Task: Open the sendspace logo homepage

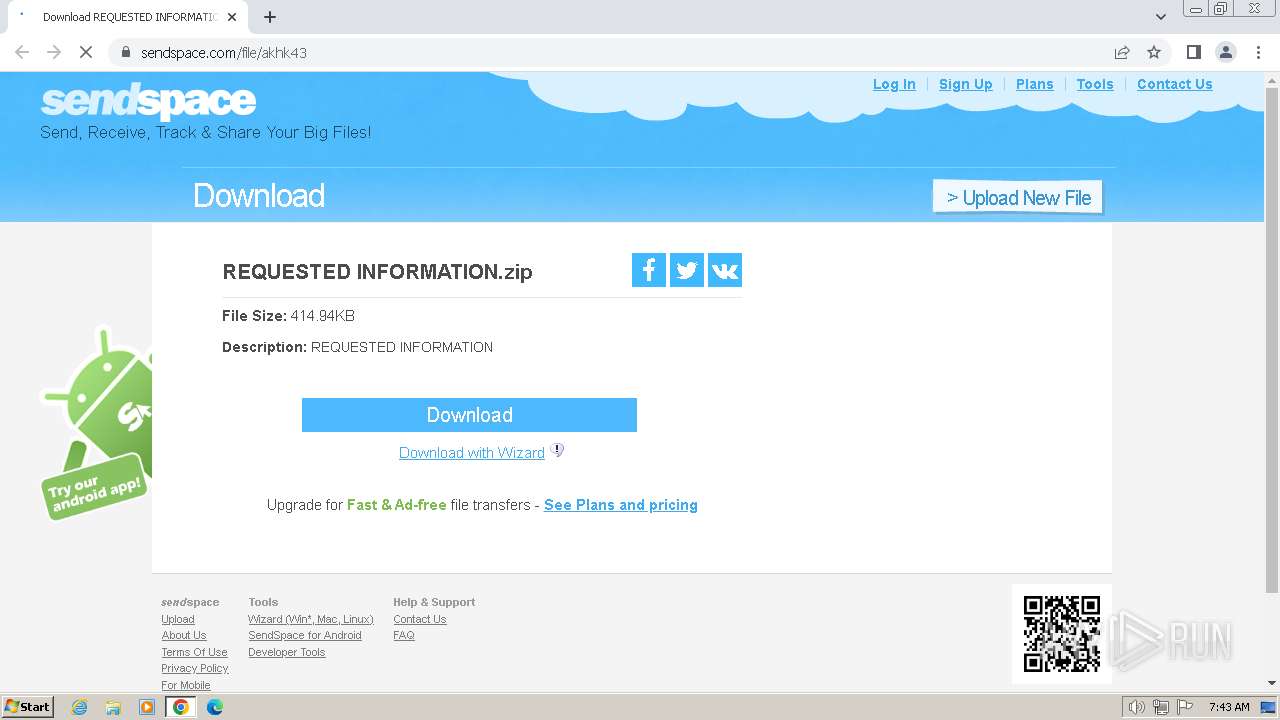Action: click(148, 101)
